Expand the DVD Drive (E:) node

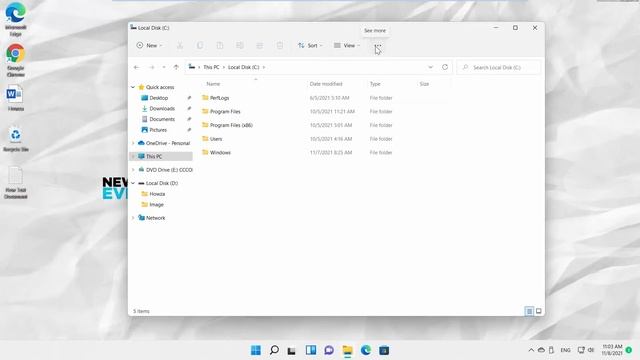[x=133, y=170]
